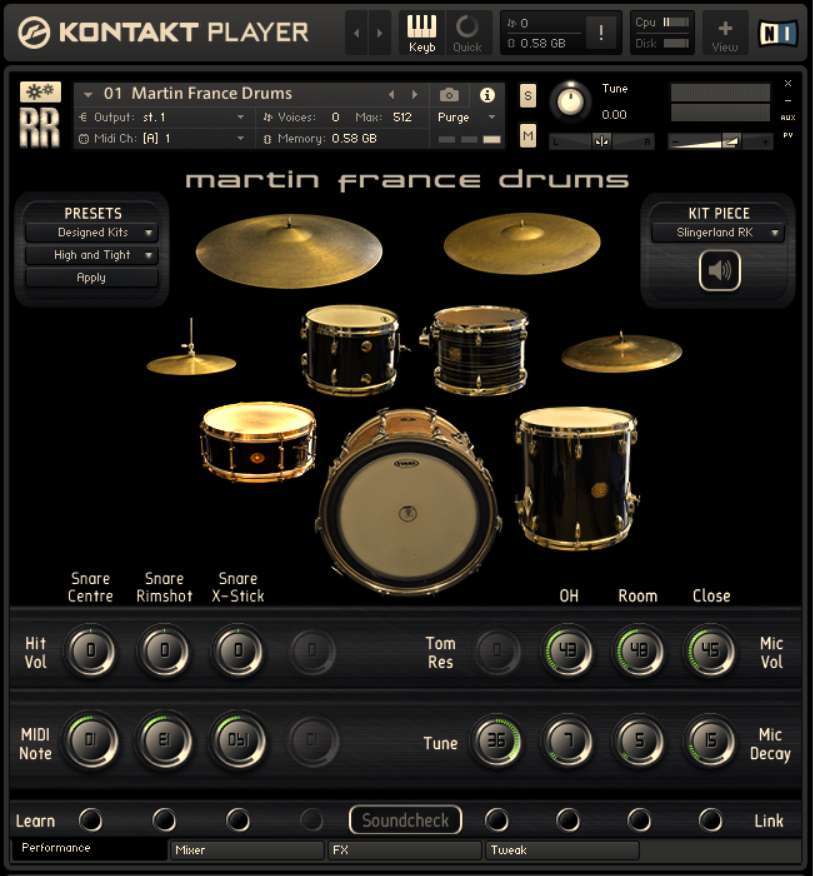Mute the instrument with M button
813x876 pixels.
pyautogui.click(x=528, y=136)
